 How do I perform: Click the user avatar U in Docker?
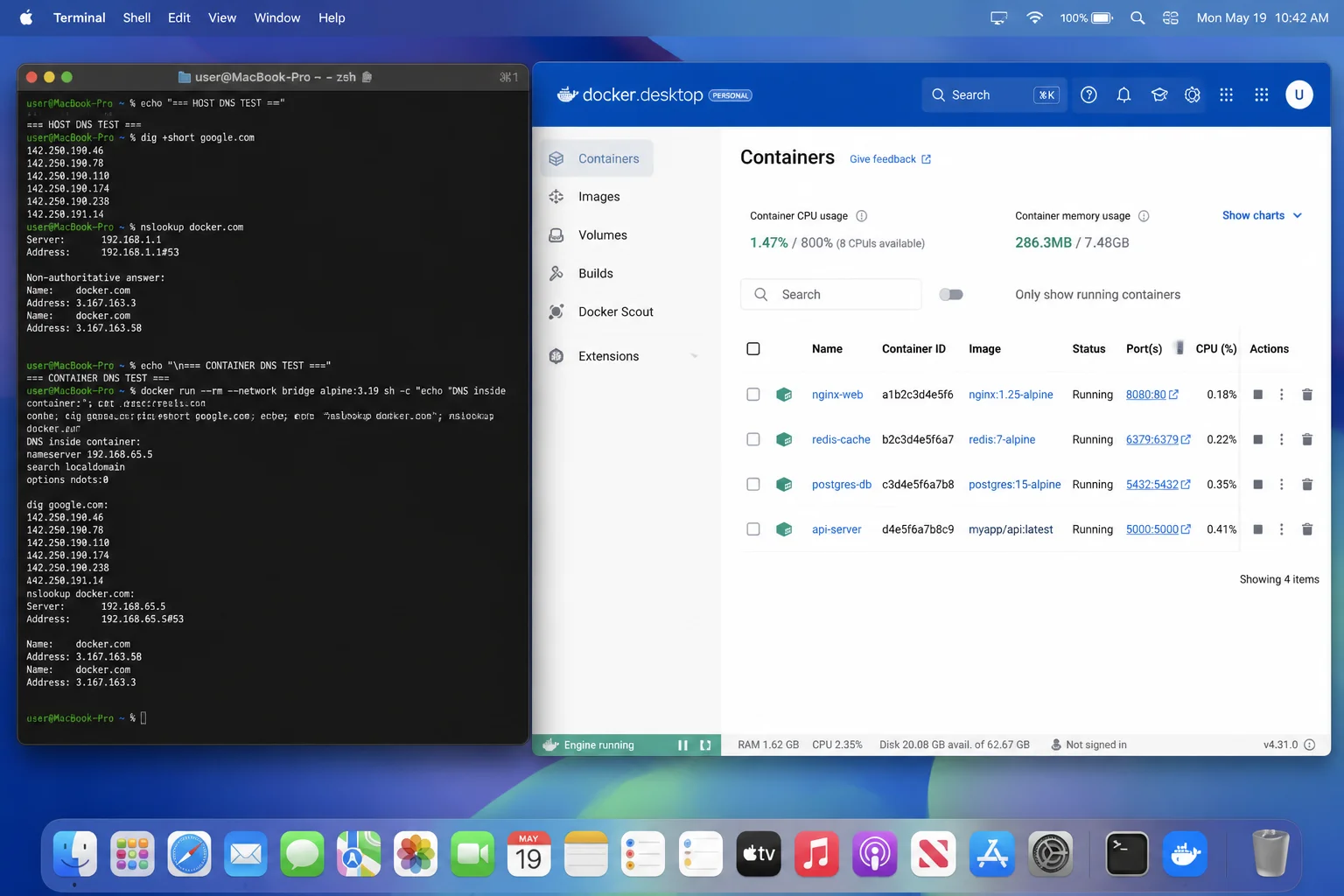point(1298,94)
